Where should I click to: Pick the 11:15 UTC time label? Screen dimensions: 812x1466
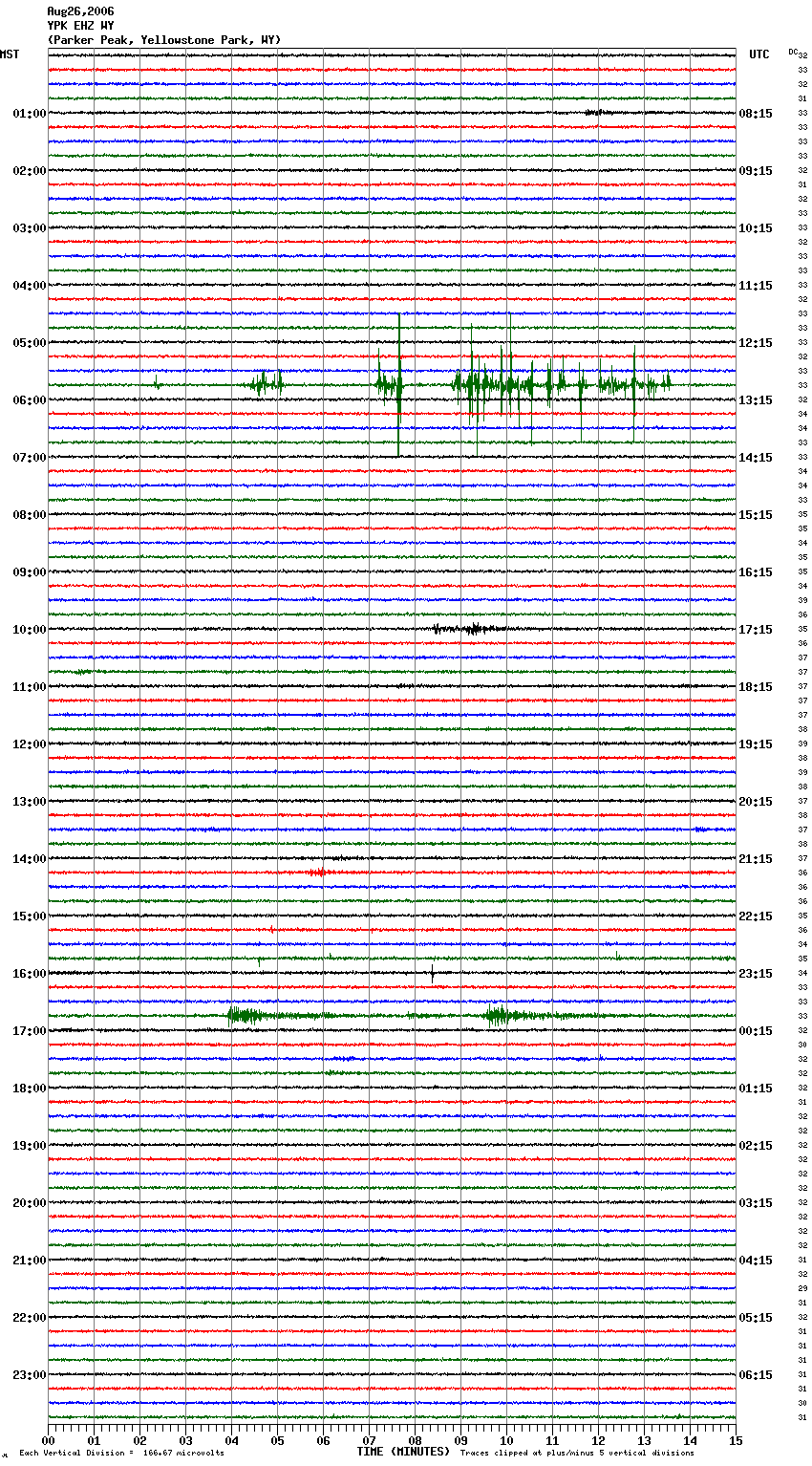[x=756, y=286]
